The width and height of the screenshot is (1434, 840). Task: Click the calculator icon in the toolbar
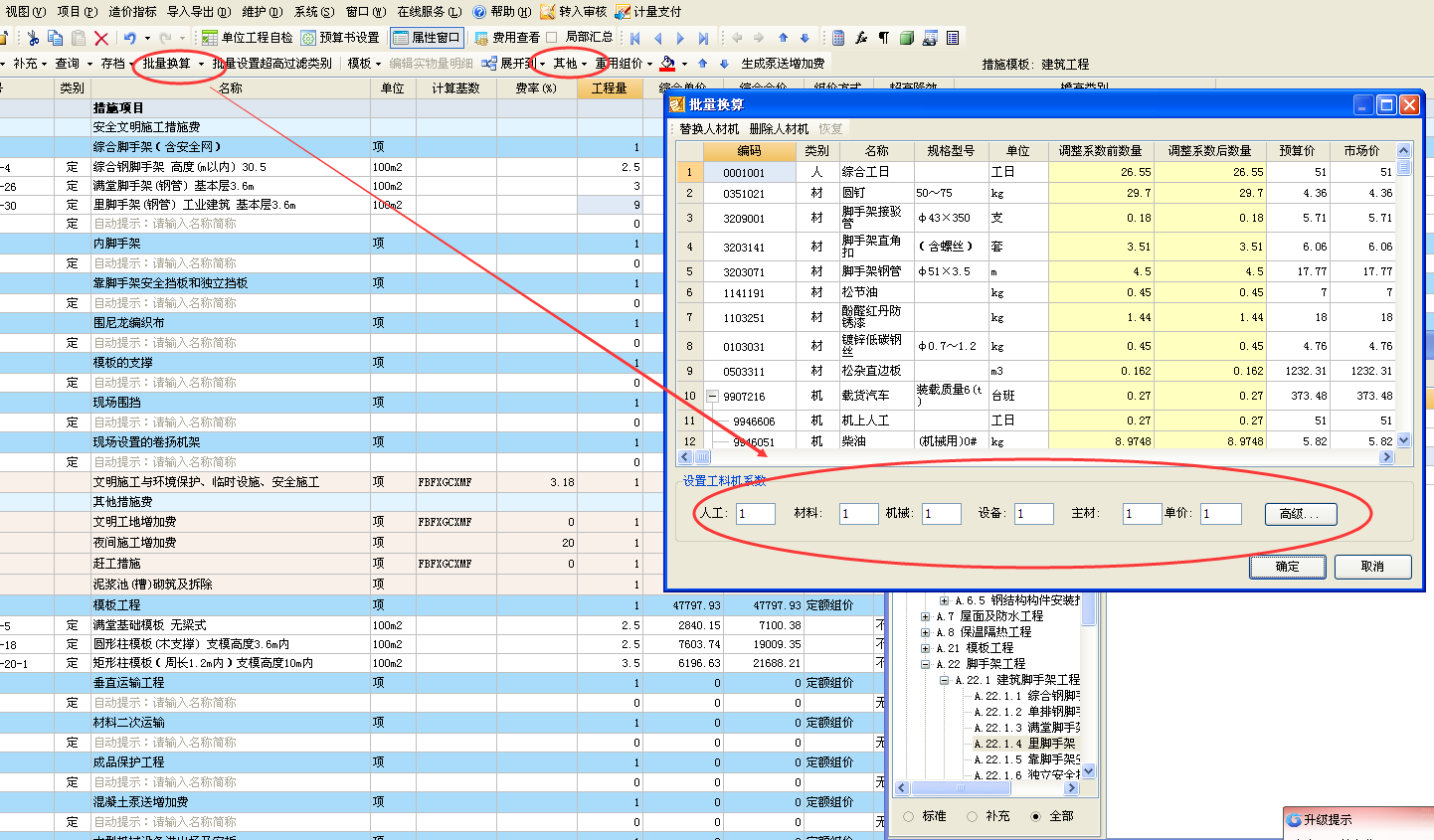838,38
